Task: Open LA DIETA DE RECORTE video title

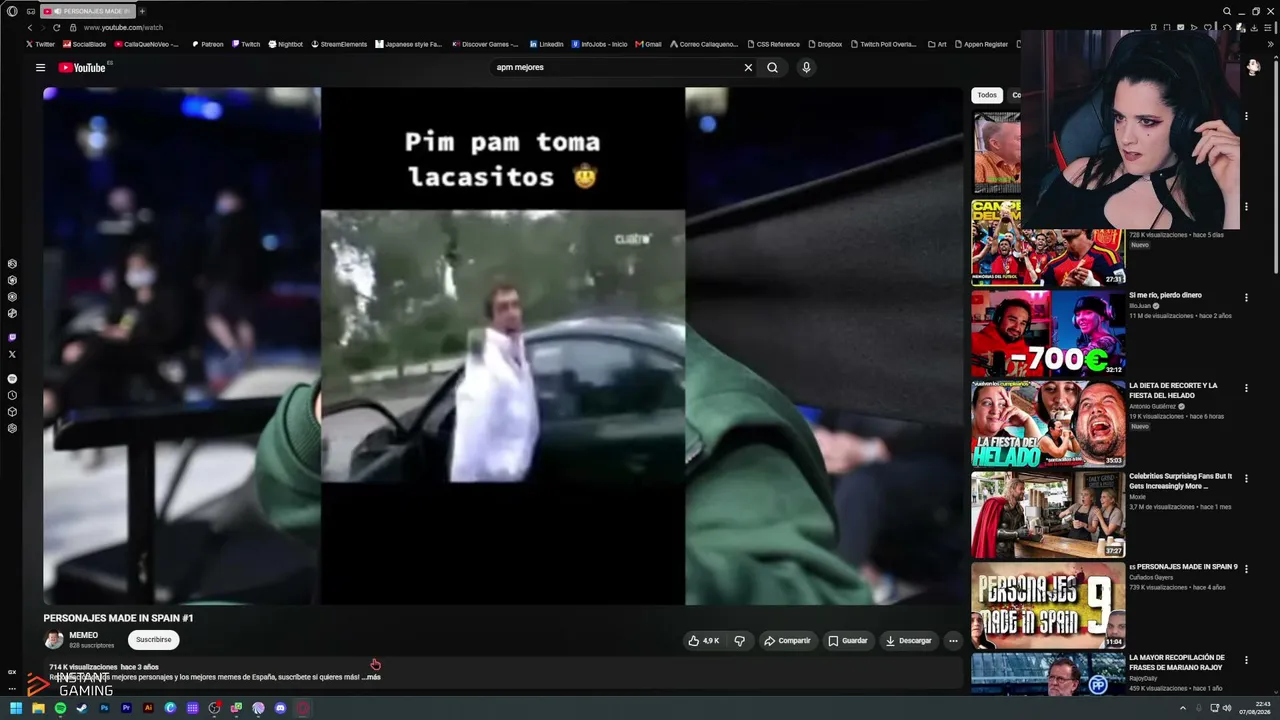Action: point(1173,390)
